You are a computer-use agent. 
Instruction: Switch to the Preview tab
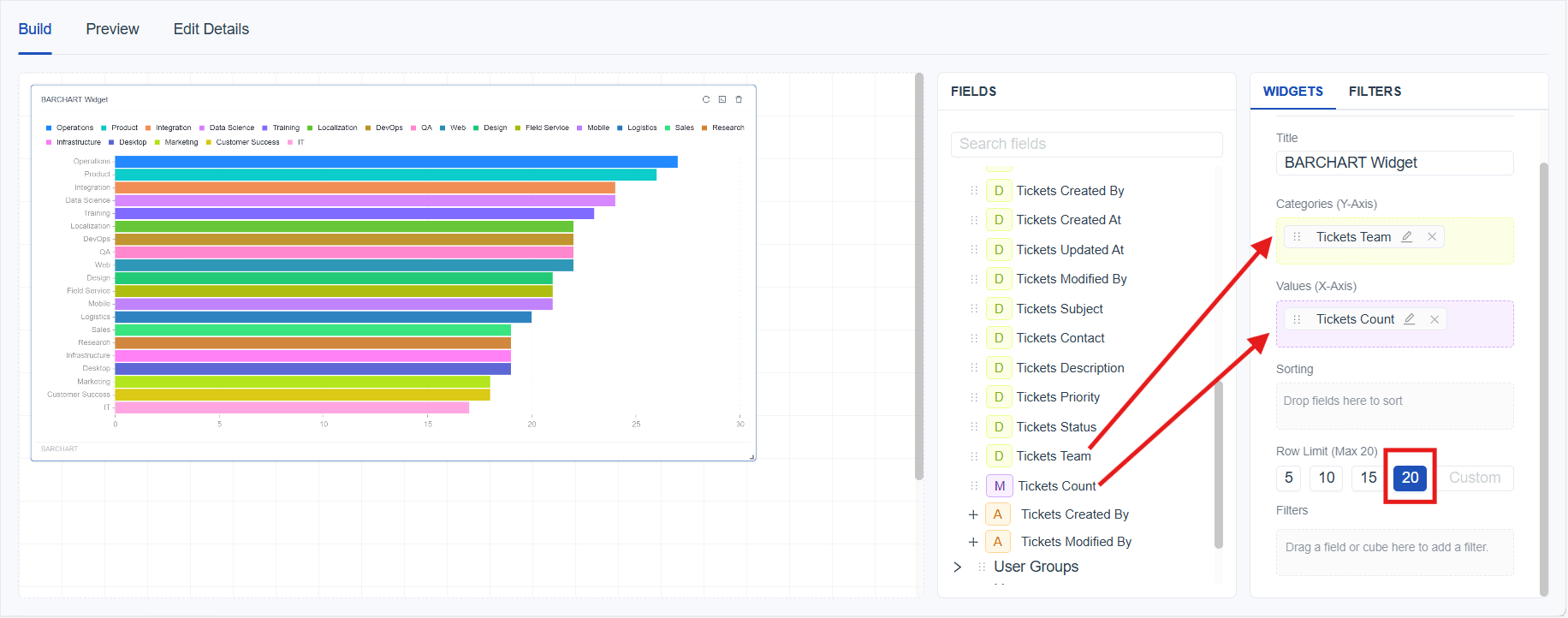(112, 29)
